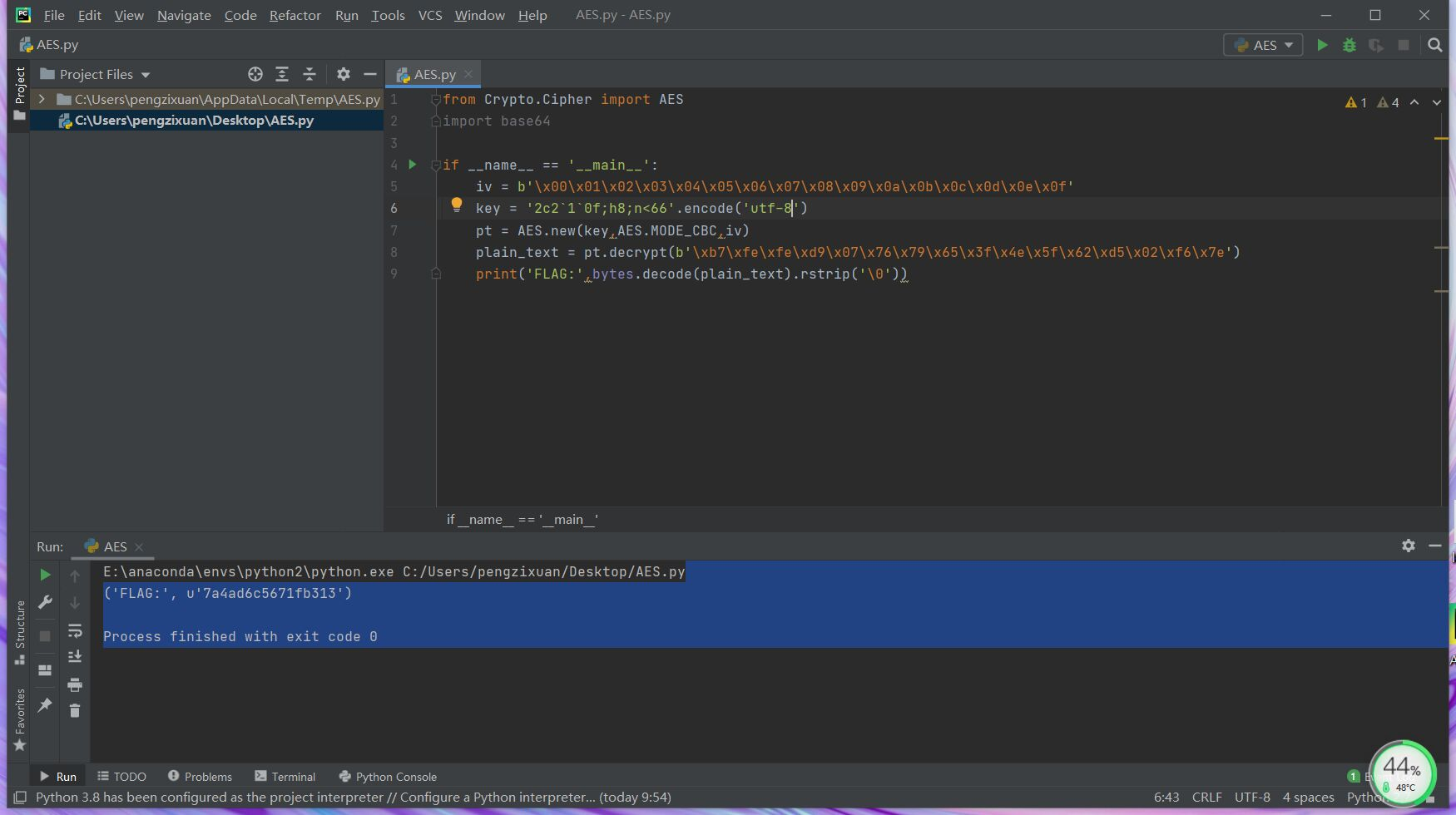
Task: Click the tool windows quick access icon in status bar
Action: point(20,797)
